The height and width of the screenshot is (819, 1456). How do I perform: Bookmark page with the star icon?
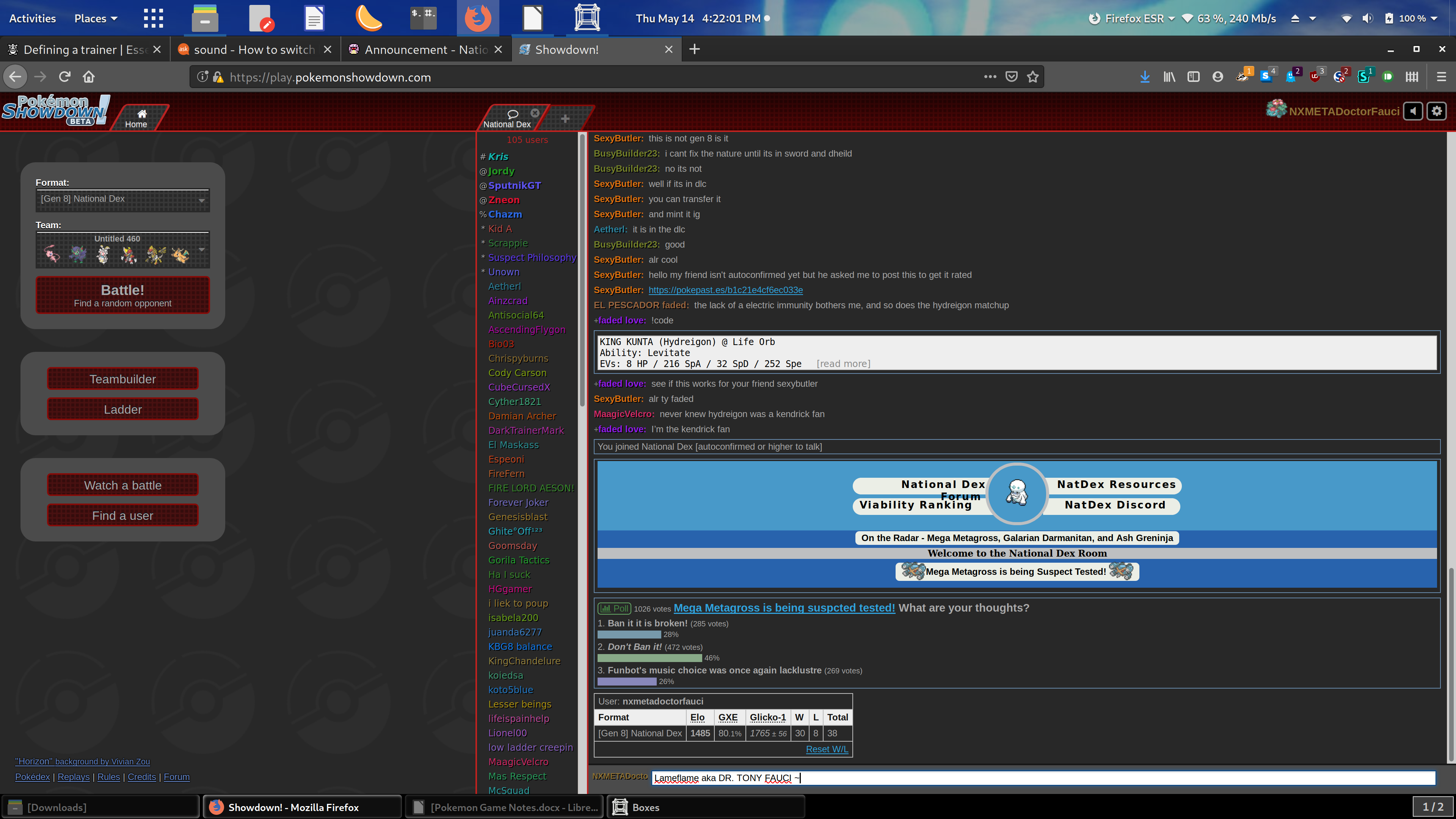(1032, 77)
